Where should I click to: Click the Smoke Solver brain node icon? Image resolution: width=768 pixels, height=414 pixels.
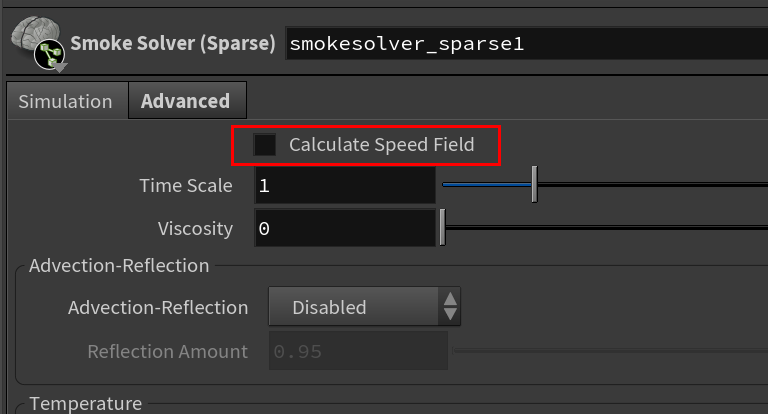[38, 44]
